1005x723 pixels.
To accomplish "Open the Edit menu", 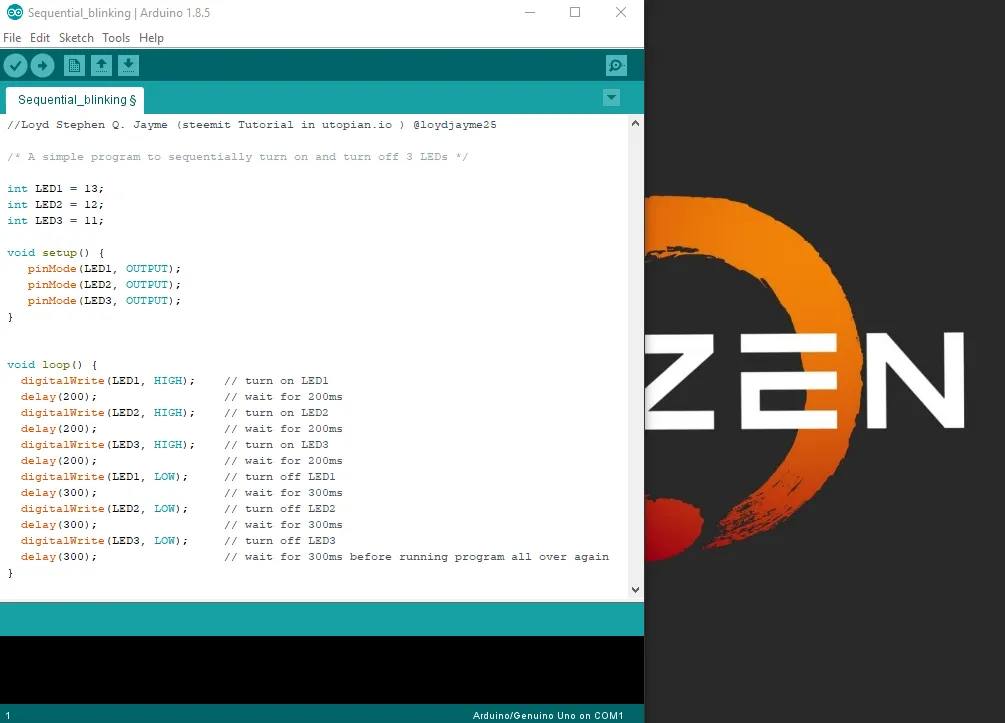I will click(x=40, y=38).
